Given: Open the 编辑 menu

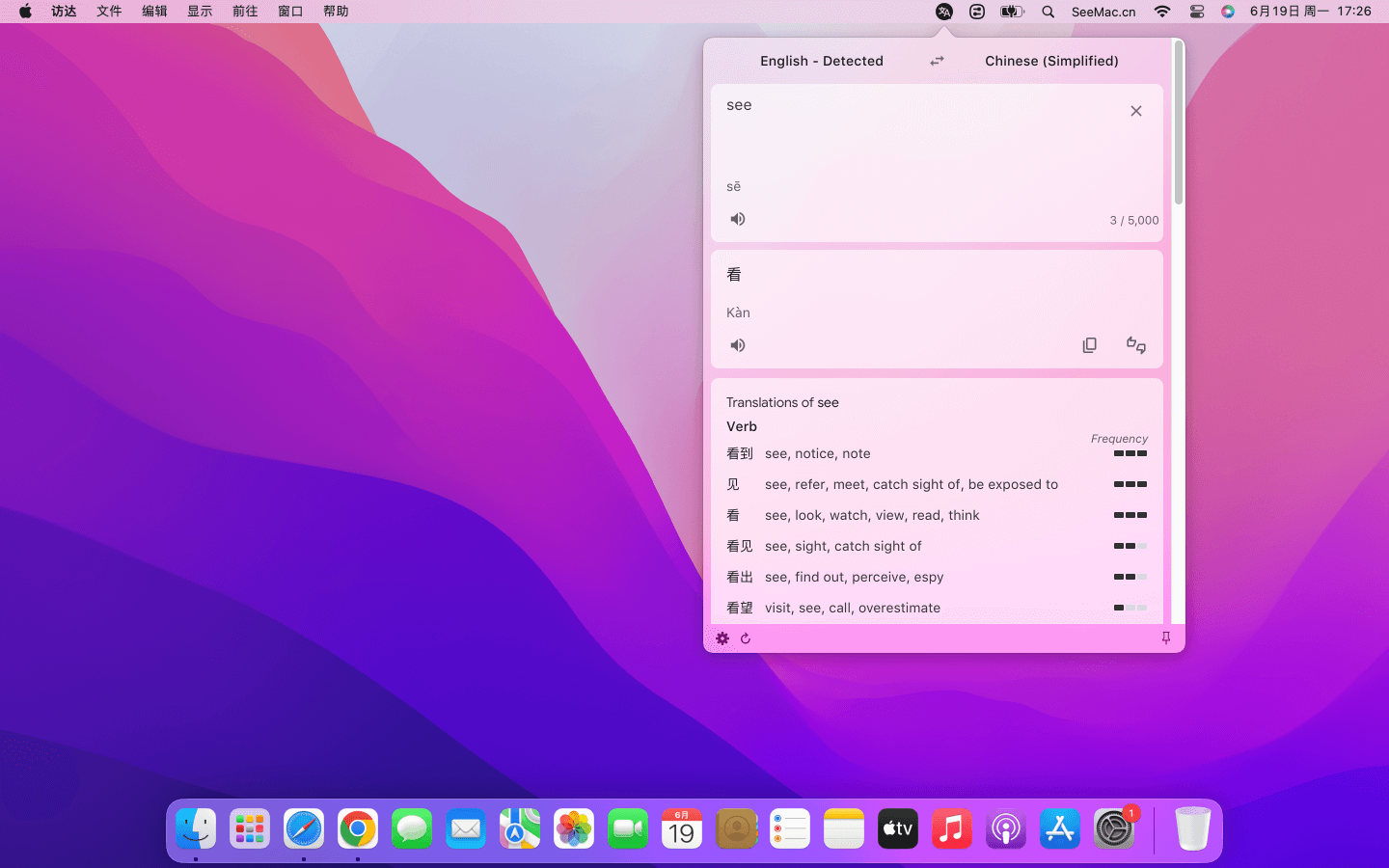Looking at the screenshot, I should click(x=154, y=12).
